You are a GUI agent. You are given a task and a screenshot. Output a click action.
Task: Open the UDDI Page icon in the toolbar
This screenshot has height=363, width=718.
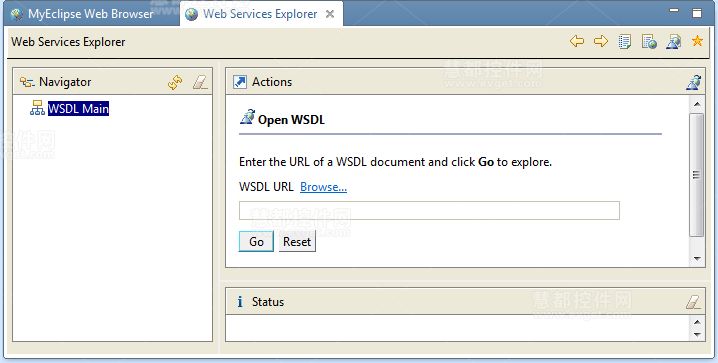click(x=625, y=42)
